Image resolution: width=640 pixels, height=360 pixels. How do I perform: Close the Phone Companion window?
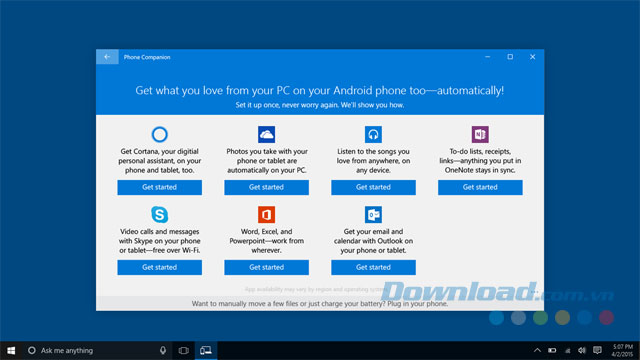coord(533,57)
